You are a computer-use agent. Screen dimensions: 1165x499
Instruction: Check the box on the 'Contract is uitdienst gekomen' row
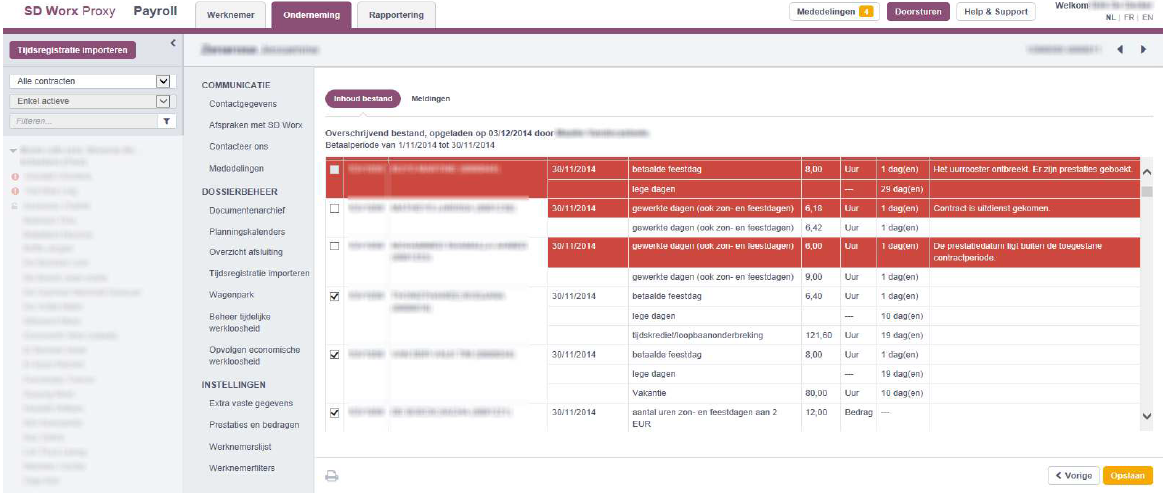coord(335,208)
